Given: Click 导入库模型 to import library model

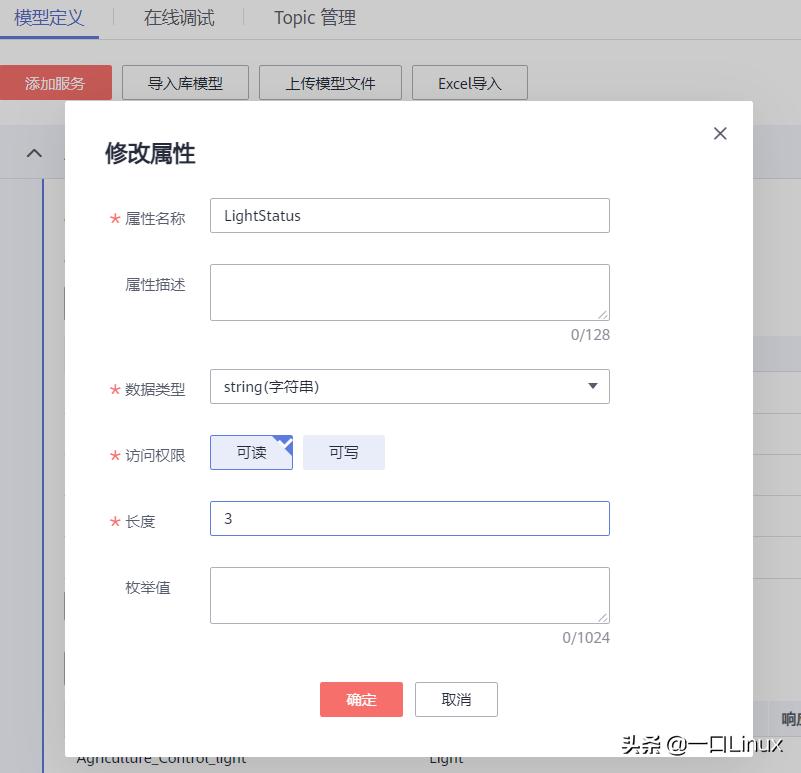Looking at the screenshot, I should point(184,83).
